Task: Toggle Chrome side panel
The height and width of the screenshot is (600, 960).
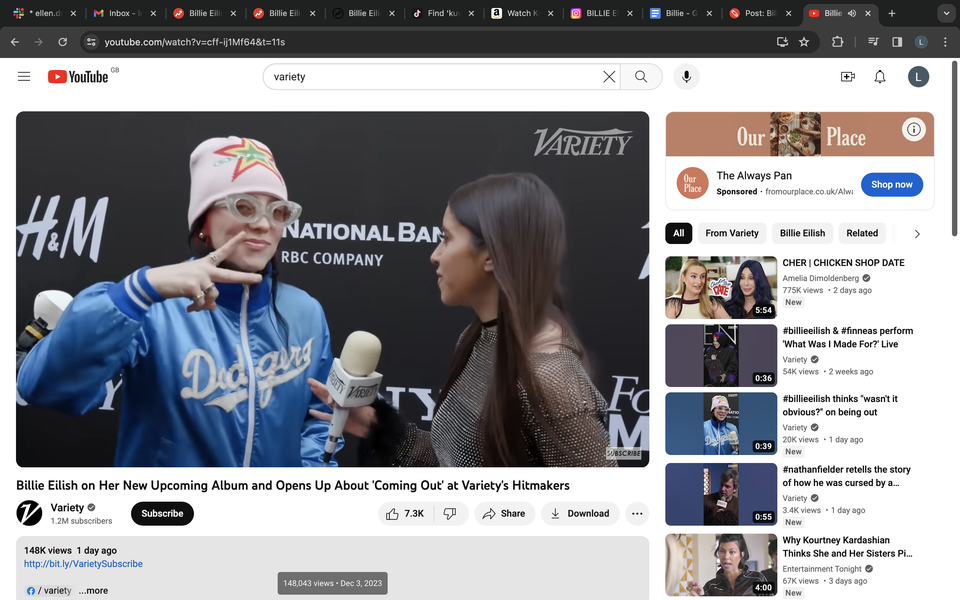Action: 897,42
